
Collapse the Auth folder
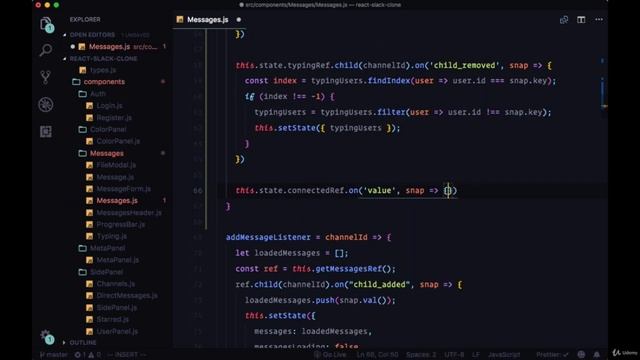[98, 94]
